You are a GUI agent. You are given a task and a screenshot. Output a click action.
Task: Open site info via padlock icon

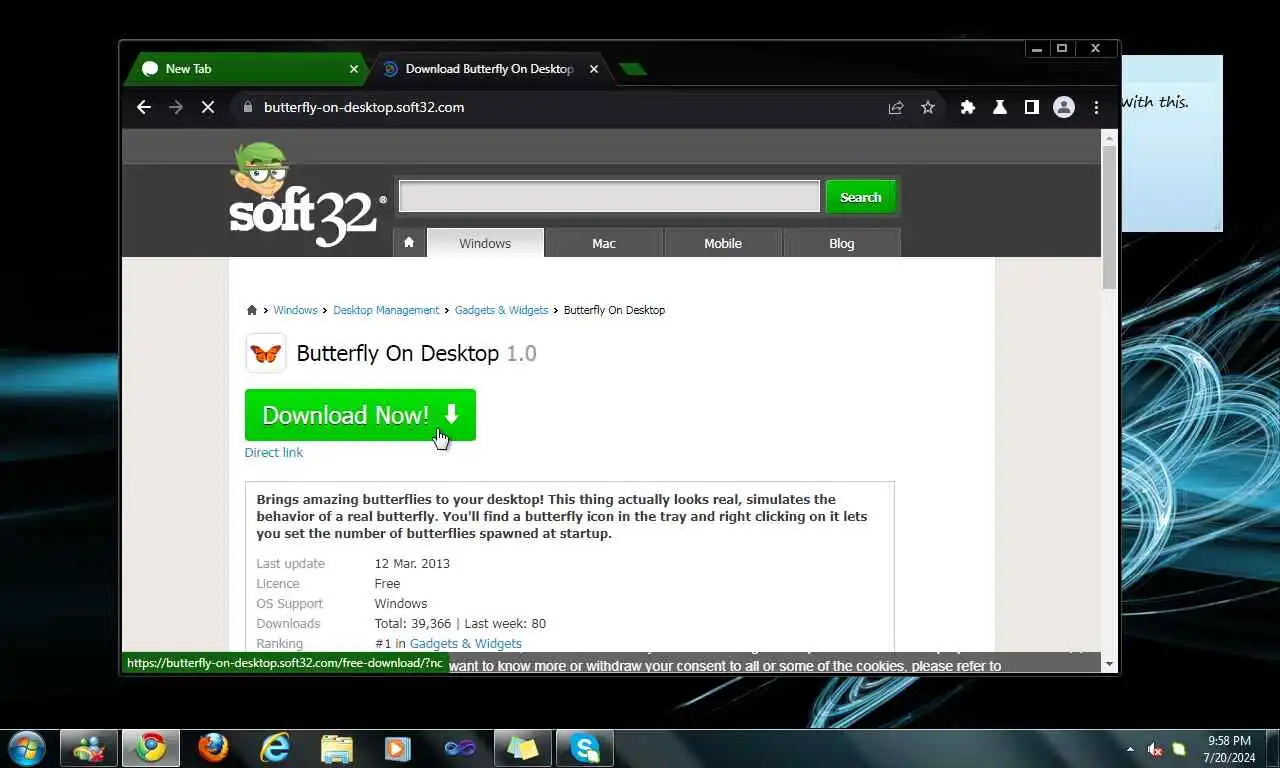click(248, 107)
